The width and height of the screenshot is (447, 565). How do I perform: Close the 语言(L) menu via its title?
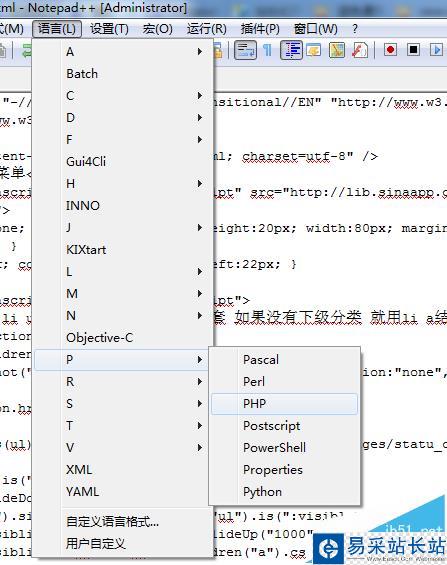pyautogui.click(x=57, y=28)
